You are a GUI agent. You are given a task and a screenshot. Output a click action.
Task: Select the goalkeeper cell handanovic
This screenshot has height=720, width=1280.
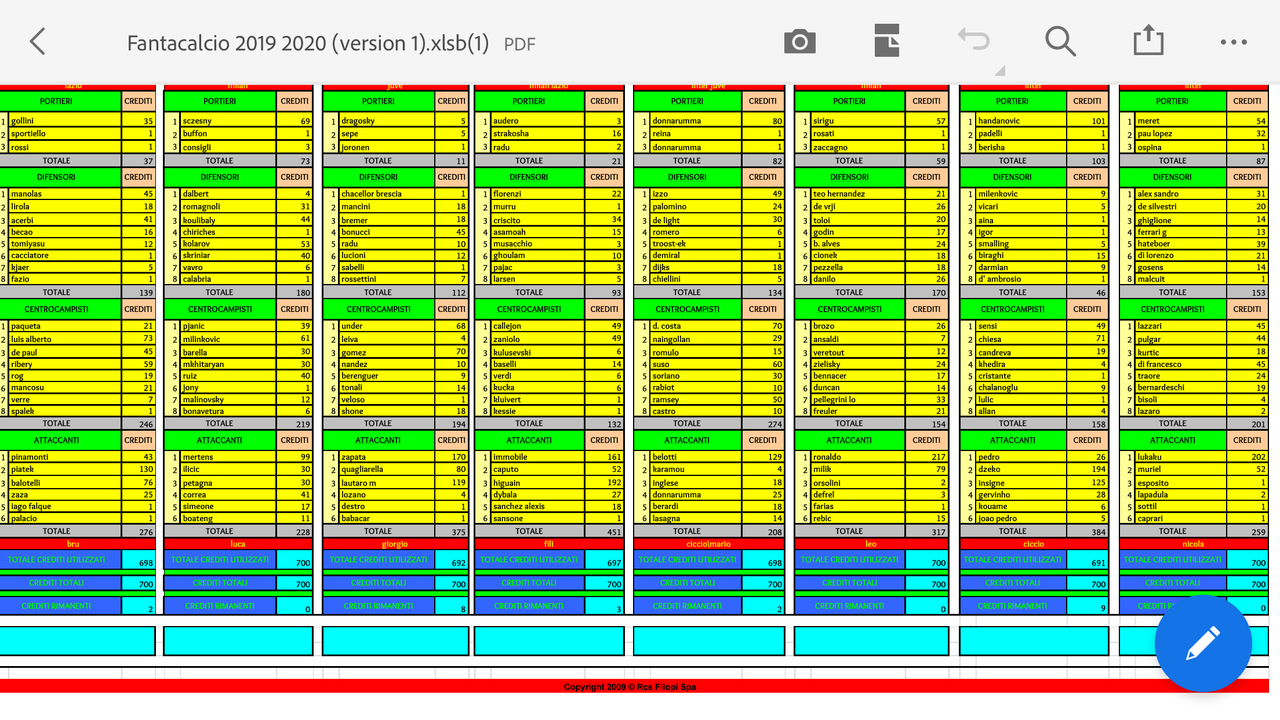[x=1023, y=121]
